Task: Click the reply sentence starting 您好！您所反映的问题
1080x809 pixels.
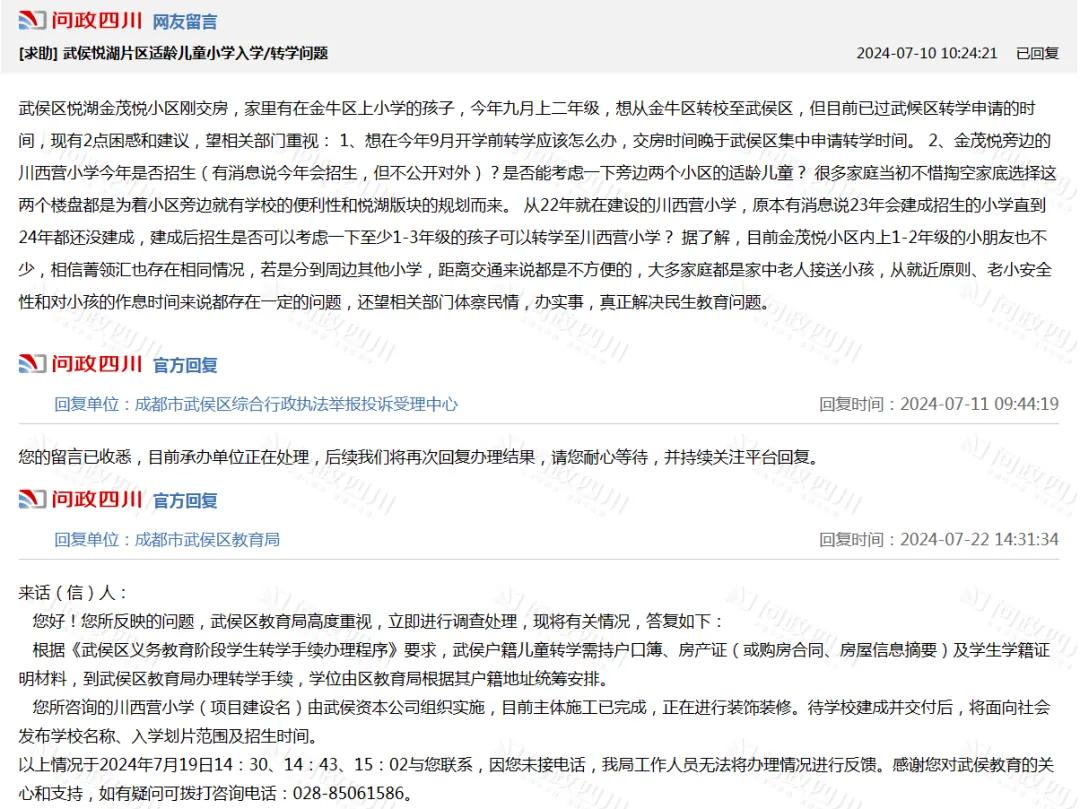Action: (x=377, y=622)
